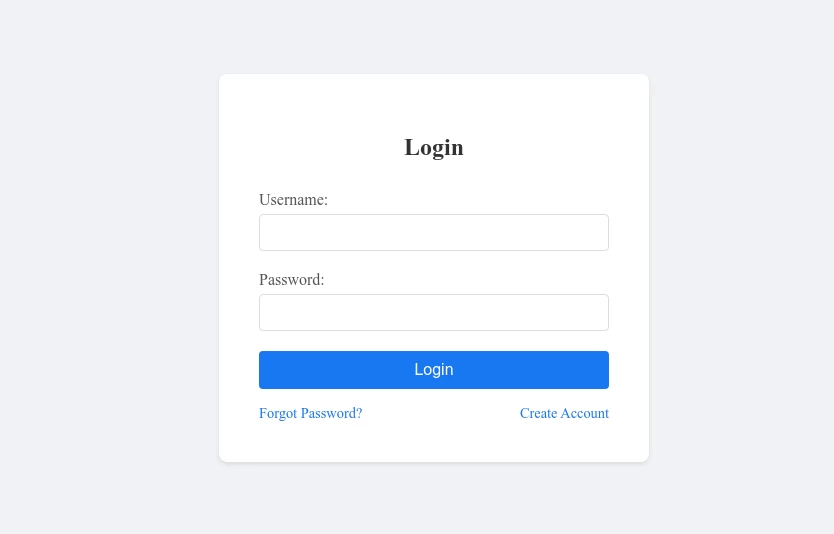Click the blue Login button
834x534 pixels.
pyautogui.click(x=433, y=370)
